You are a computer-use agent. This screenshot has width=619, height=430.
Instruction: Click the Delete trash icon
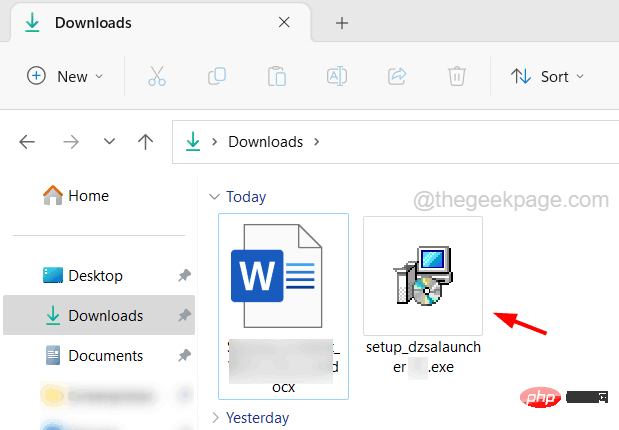[x=457, y=76]
